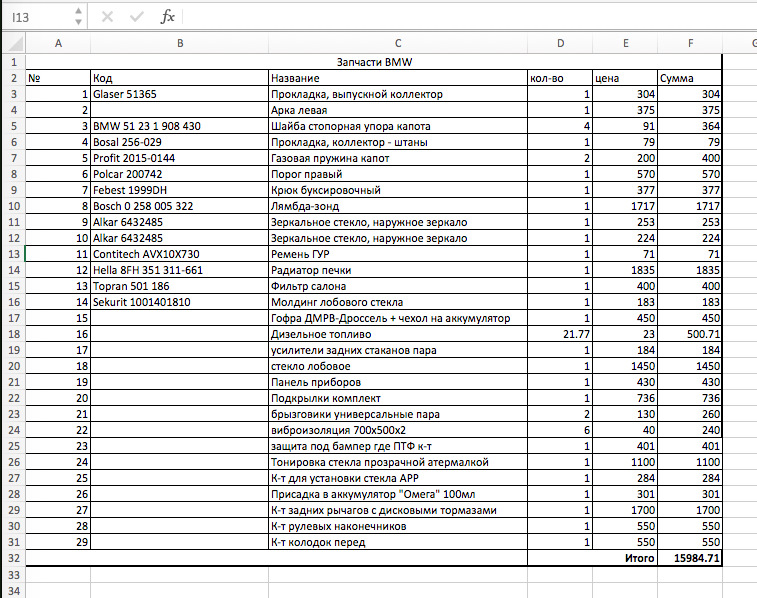Click the виброизоляция 700x500x2 cell
The width and height of the screenshot is (757, 598).
[398, 430]
